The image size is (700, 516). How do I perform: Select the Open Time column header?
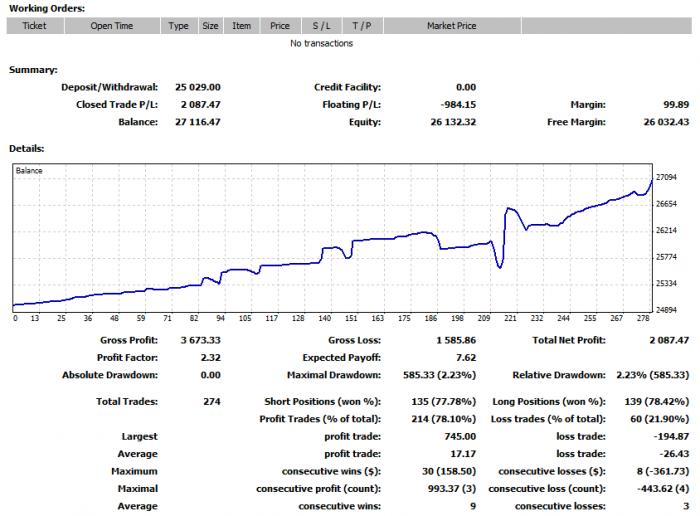point(112,26)
